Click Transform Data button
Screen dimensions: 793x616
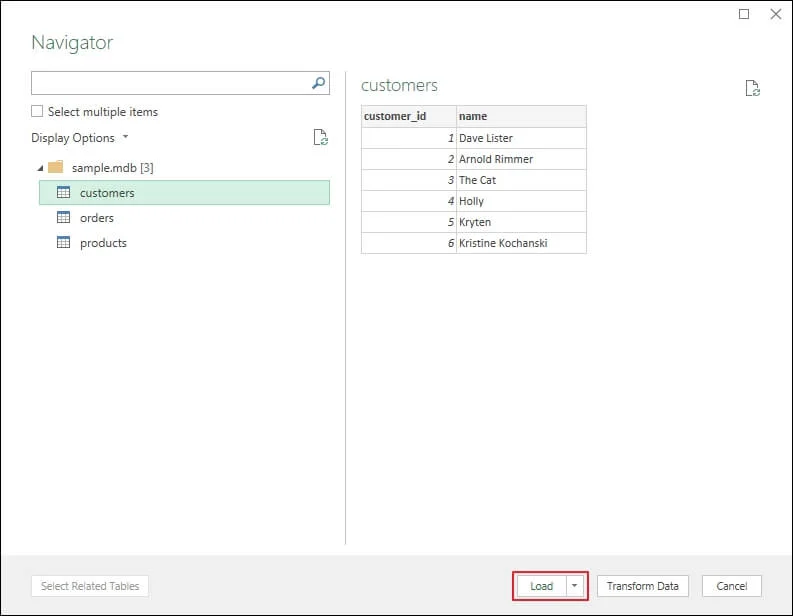[643, 586]
